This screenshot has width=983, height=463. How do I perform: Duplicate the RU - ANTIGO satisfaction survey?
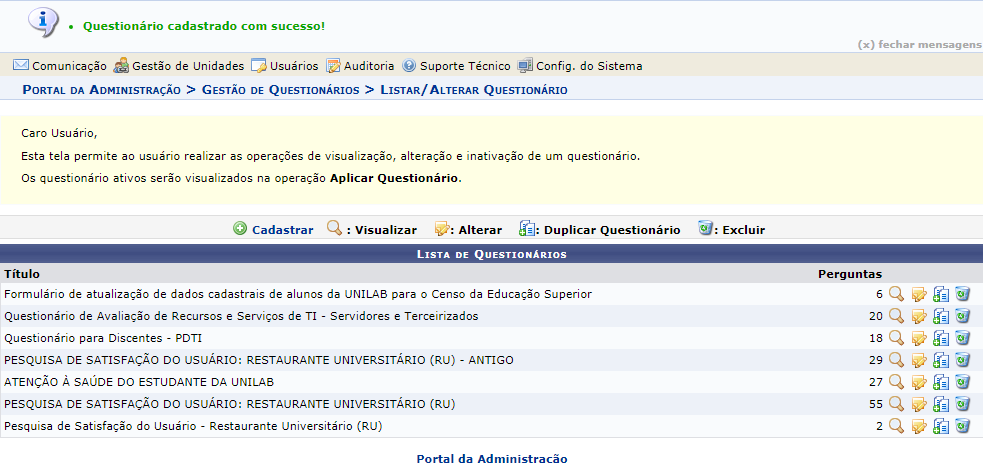pos(941,360)
